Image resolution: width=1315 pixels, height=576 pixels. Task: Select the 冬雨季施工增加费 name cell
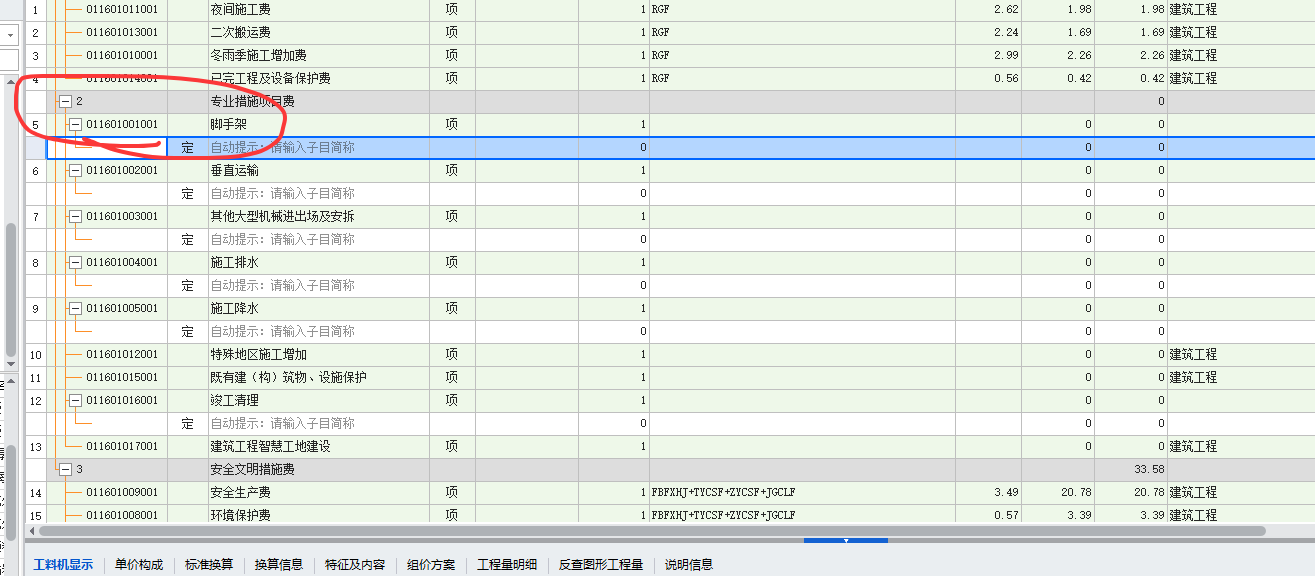tap(319, 55)
